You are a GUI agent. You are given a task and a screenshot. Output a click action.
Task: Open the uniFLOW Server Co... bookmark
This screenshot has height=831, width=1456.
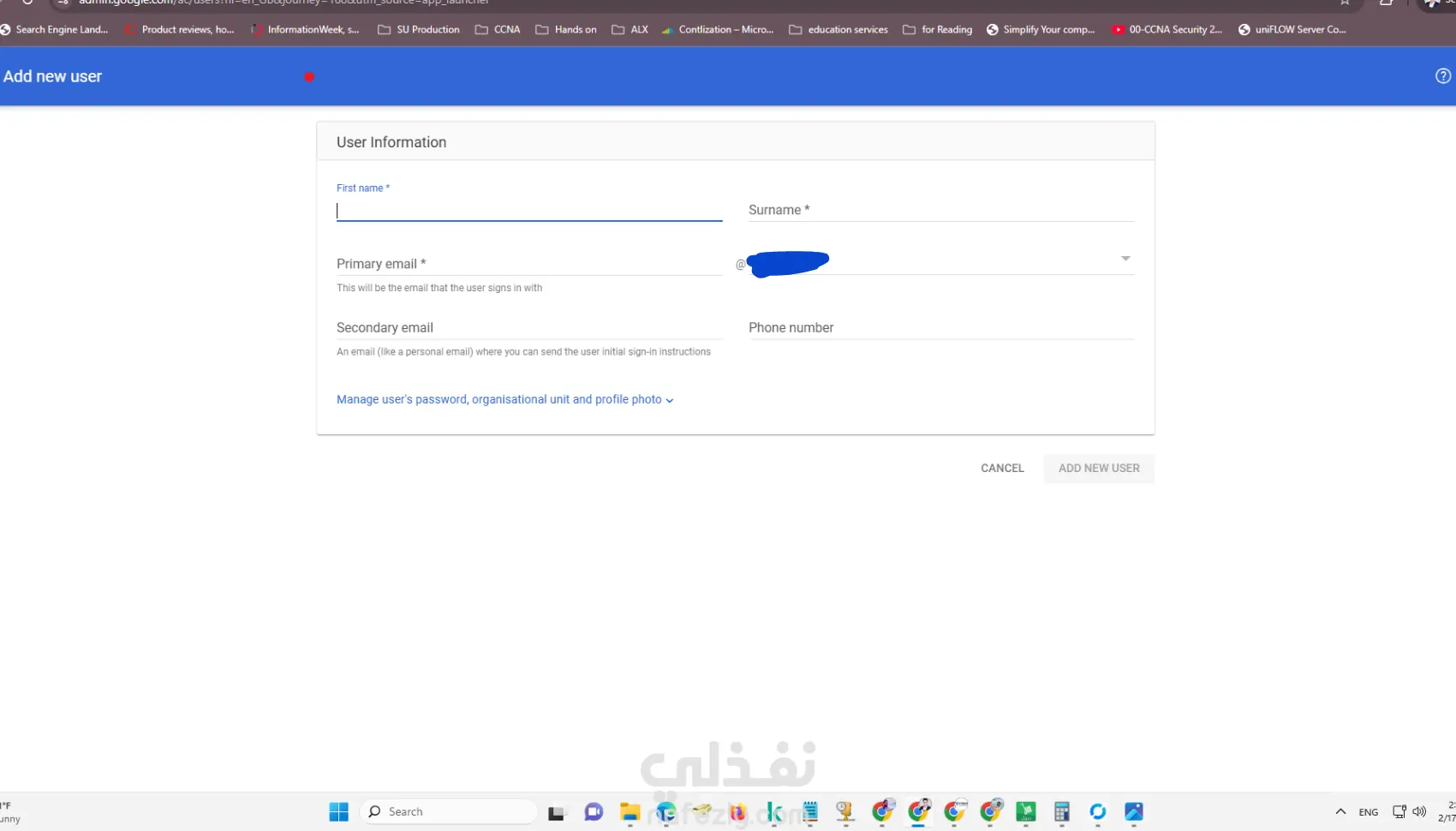1292,29
